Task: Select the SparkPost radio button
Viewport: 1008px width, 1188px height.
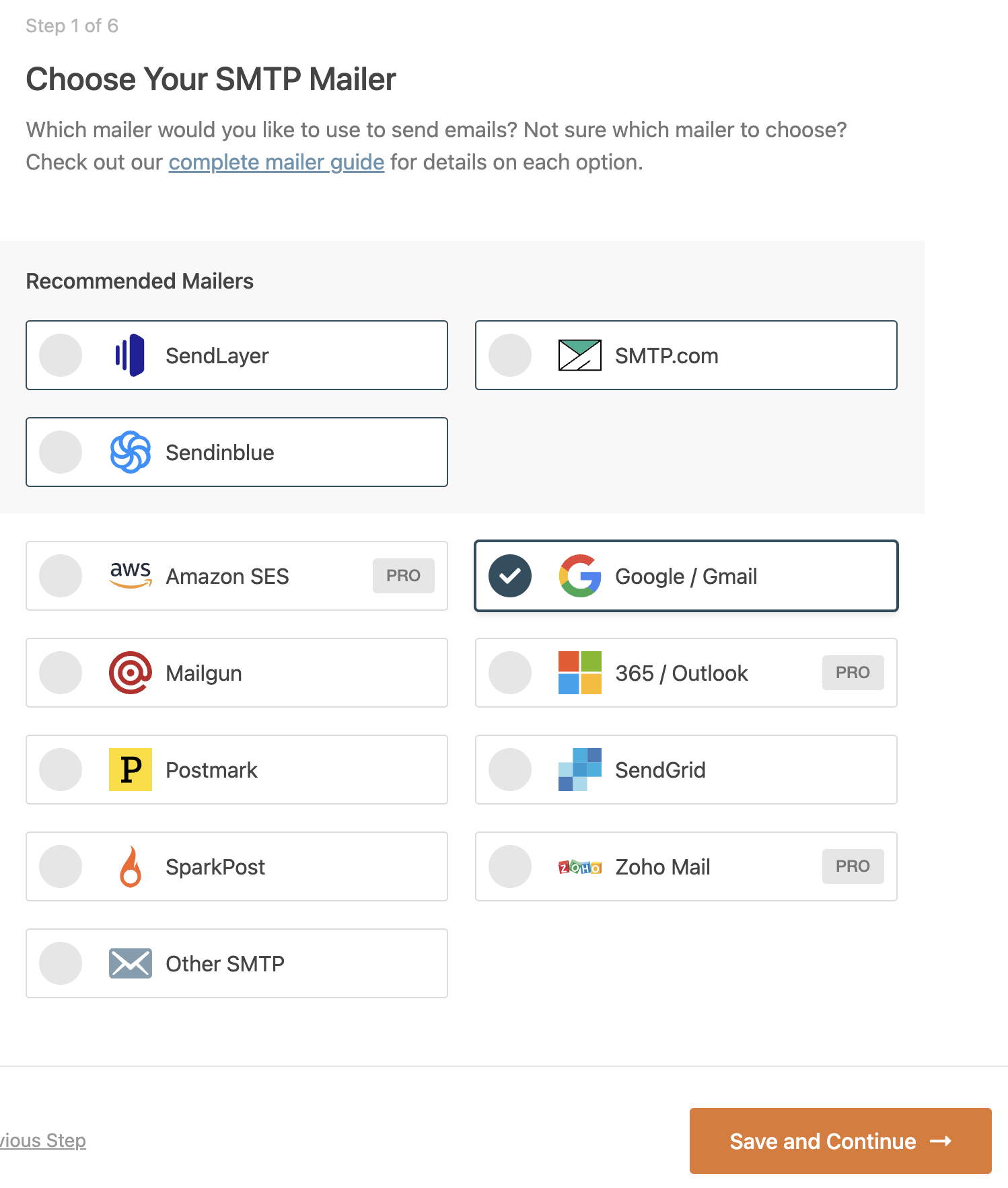Action: point(61,866)
